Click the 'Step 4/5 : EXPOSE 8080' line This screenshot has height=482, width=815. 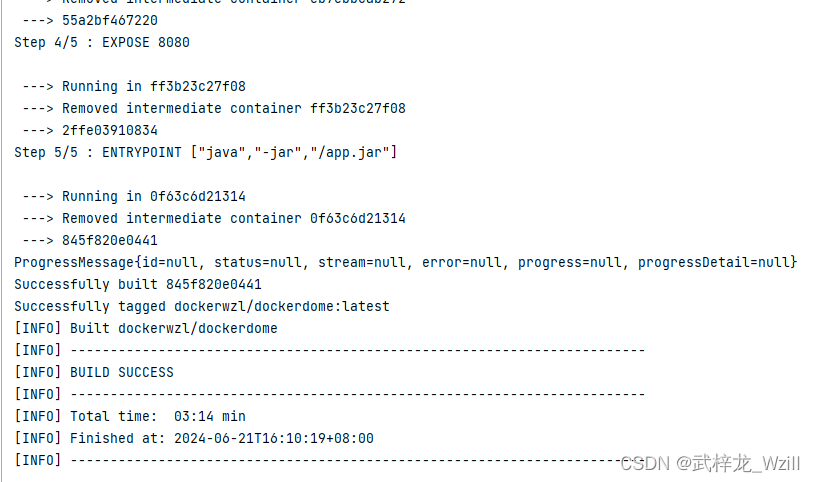coord(102,42)
